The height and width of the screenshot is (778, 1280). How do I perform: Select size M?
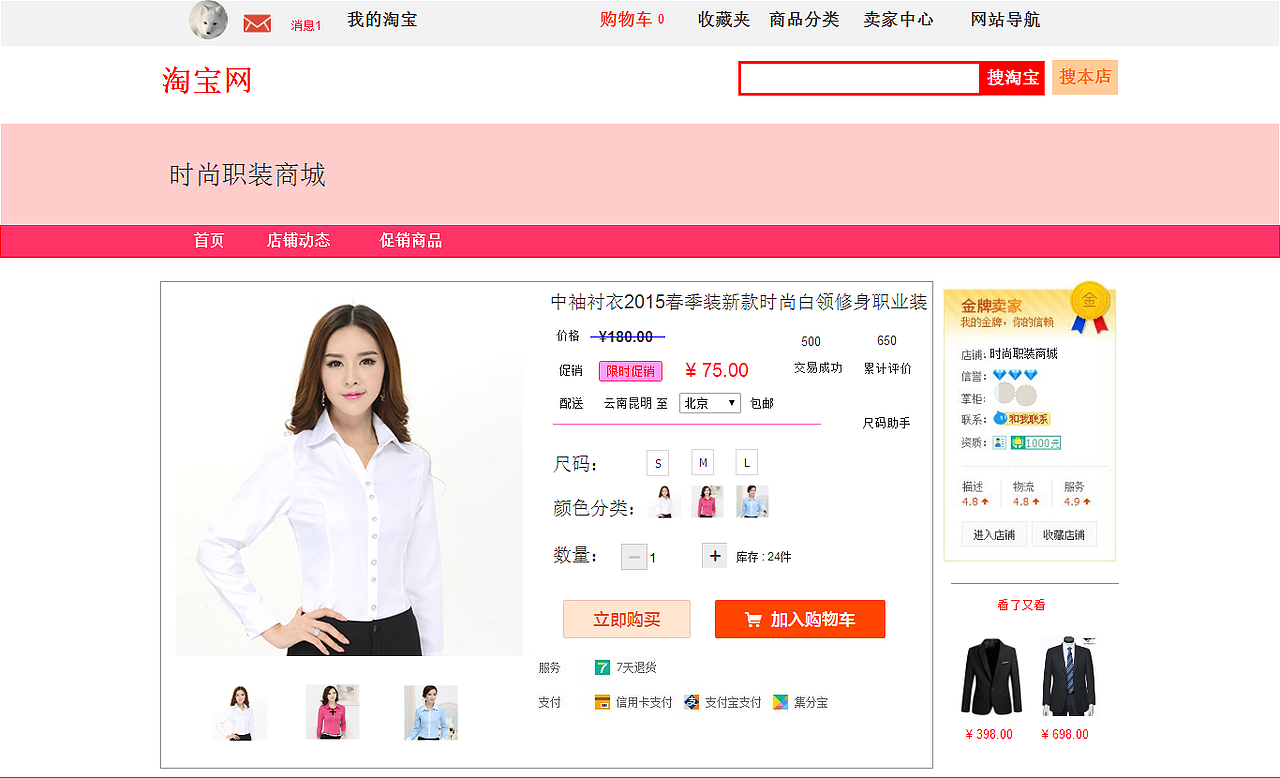pos(702,462)
